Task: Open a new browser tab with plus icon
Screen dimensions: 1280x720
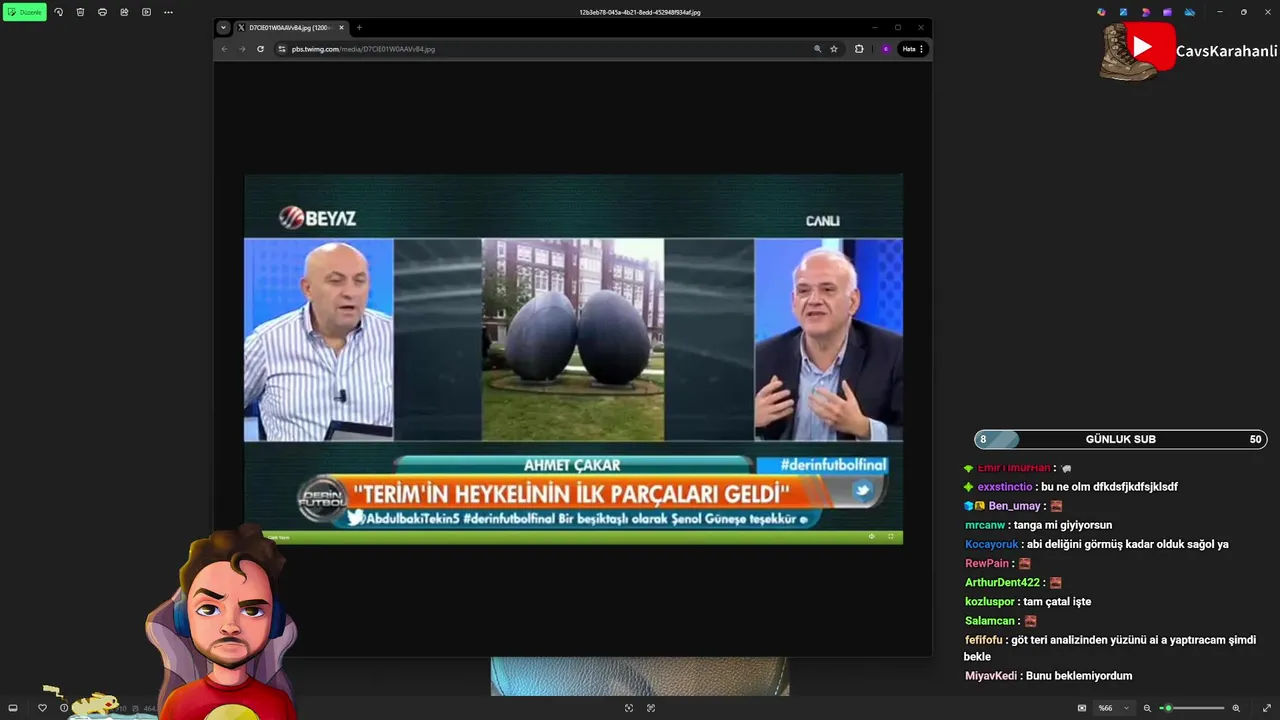Action: [x=359, y=28]
